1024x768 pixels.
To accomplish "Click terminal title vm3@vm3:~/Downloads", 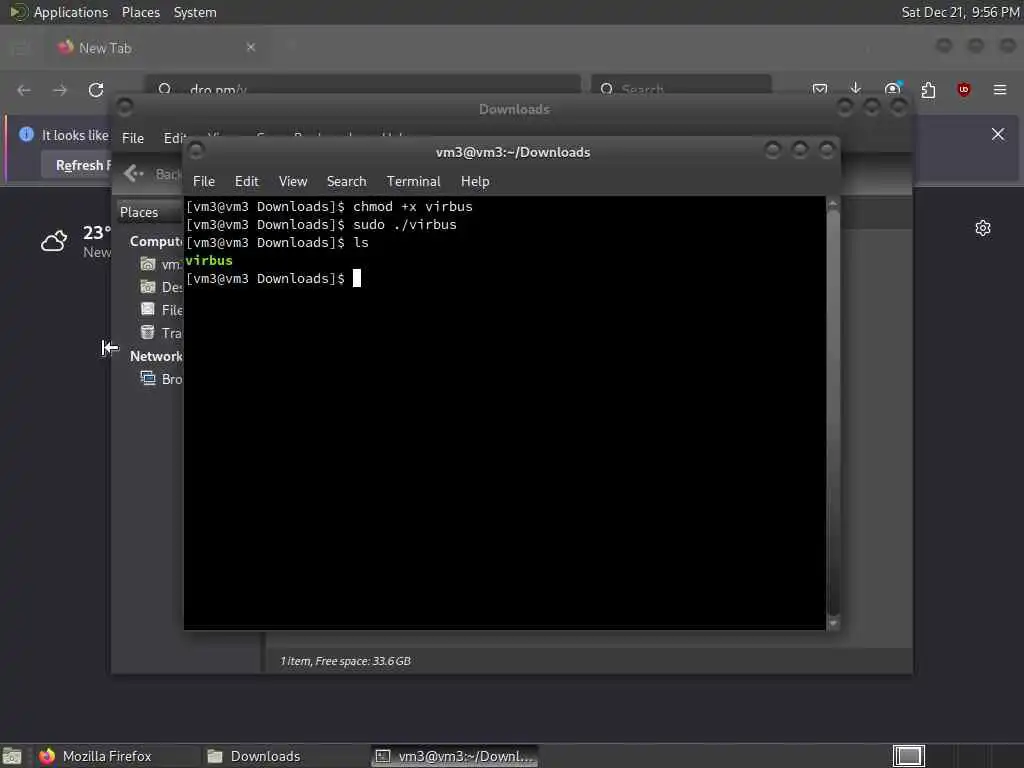I will click(x=513, y=152).
